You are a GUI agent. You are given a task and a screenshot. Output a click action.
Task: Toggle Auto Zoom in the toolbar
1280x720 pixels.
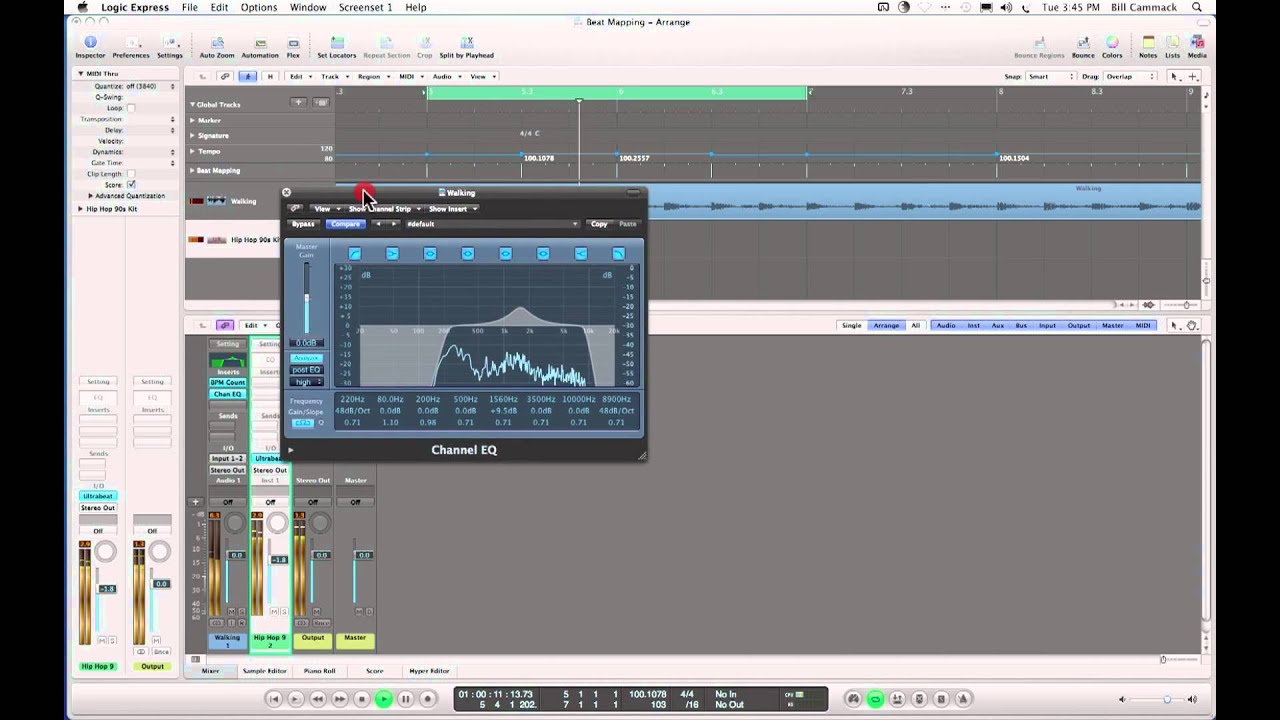(217, 46)
